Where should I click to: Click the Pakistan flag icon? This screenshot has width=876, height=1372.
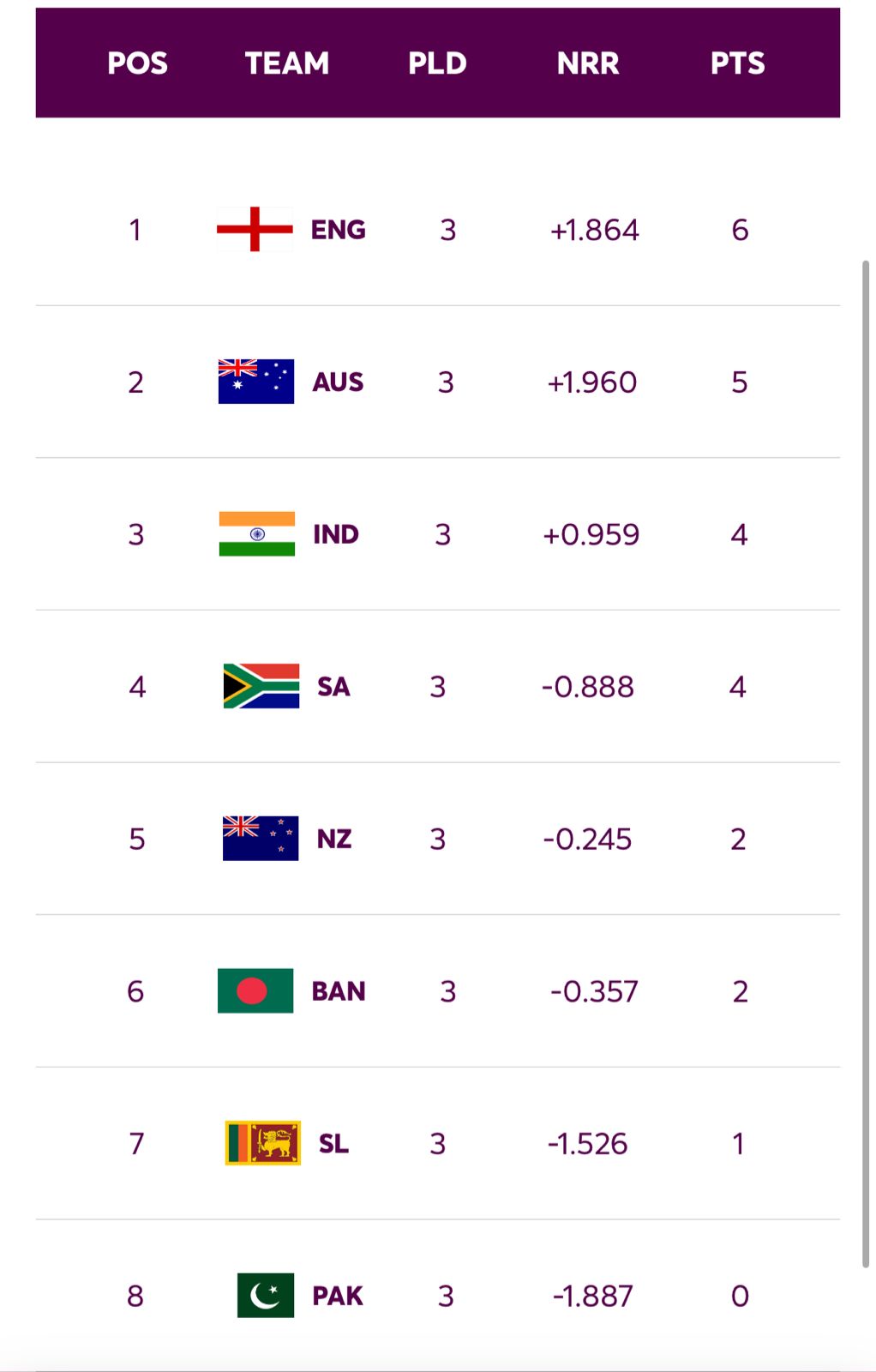tap(265, 1295)
